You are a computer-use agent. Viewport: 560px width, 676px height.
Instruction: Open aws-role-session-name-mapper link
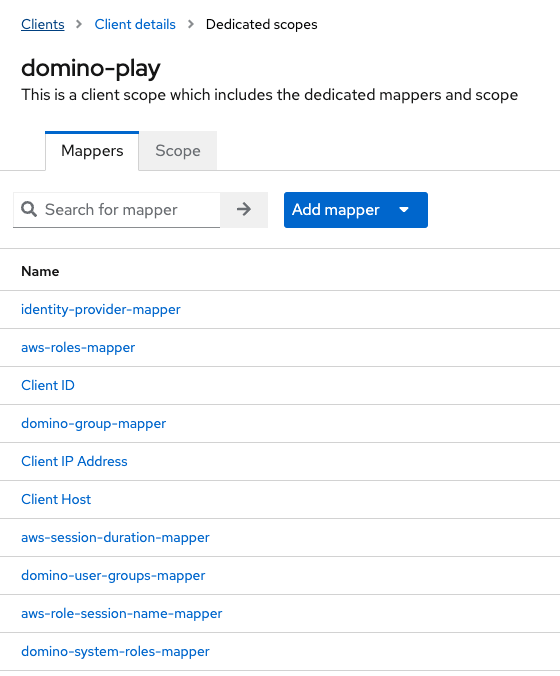[x=122, y=613]
